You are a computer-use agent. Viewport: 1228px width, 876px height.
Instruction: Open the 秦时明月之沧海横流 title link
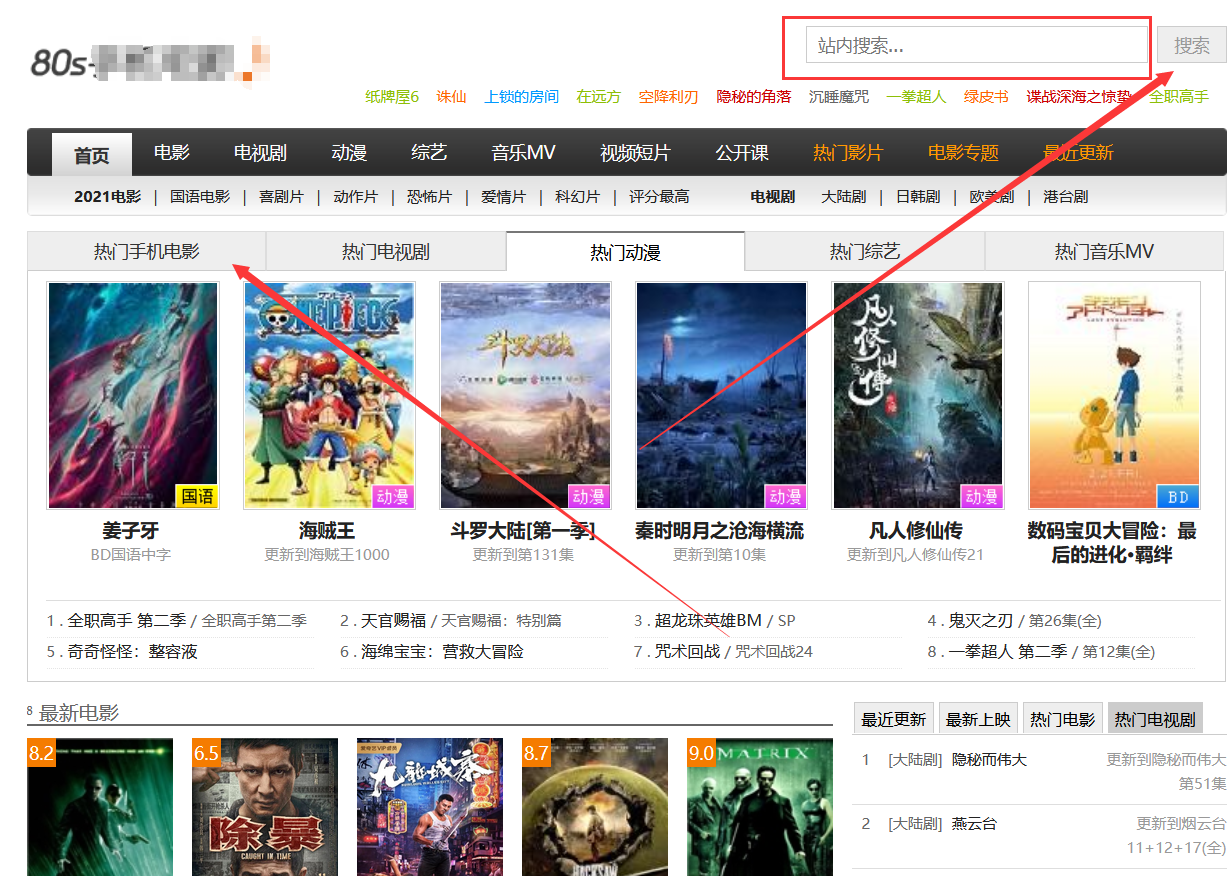pyautogui.click(x=719, y=530)
